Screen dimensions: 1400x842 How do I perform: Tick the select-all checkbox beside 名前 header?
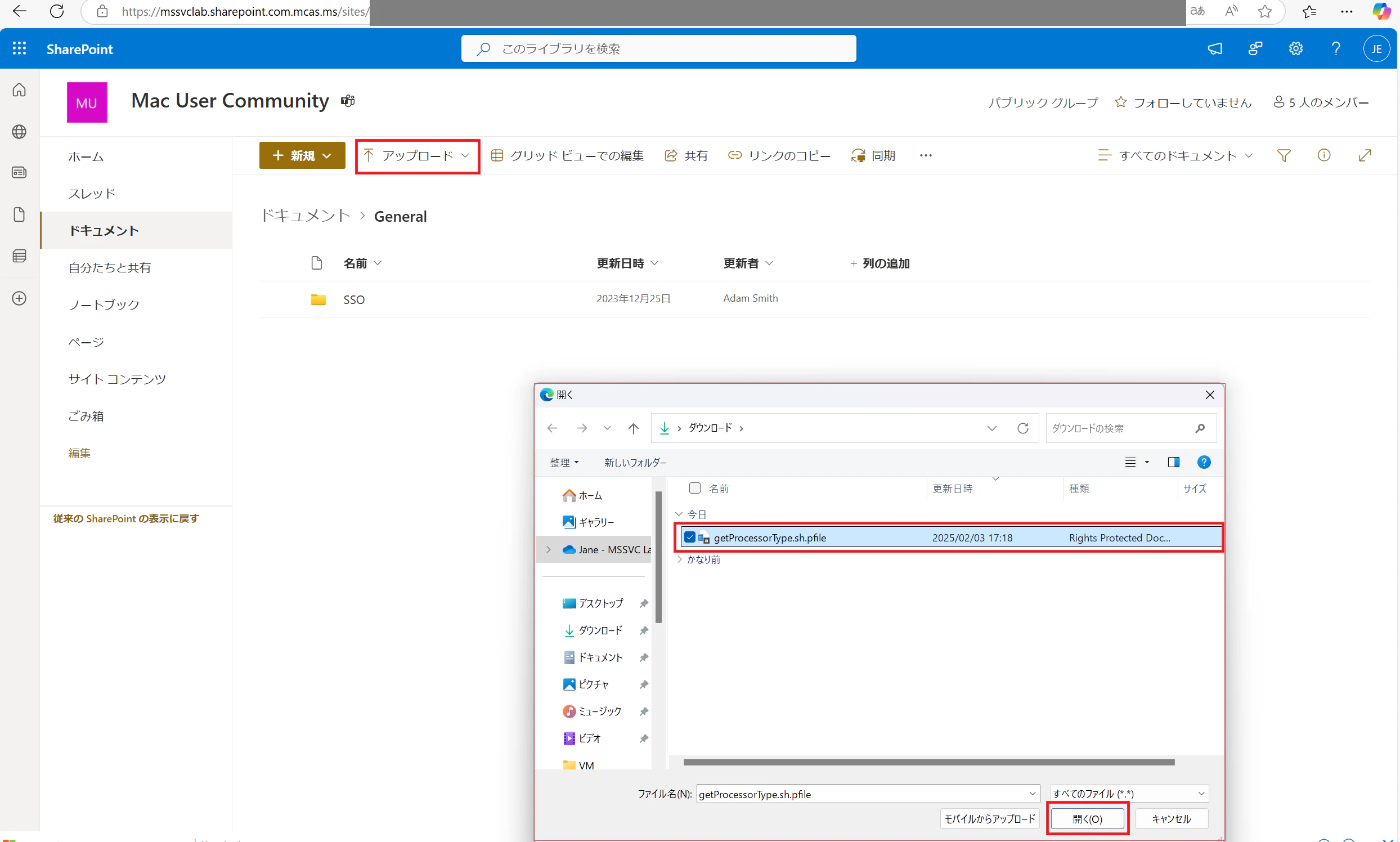(x=695, y=488)
